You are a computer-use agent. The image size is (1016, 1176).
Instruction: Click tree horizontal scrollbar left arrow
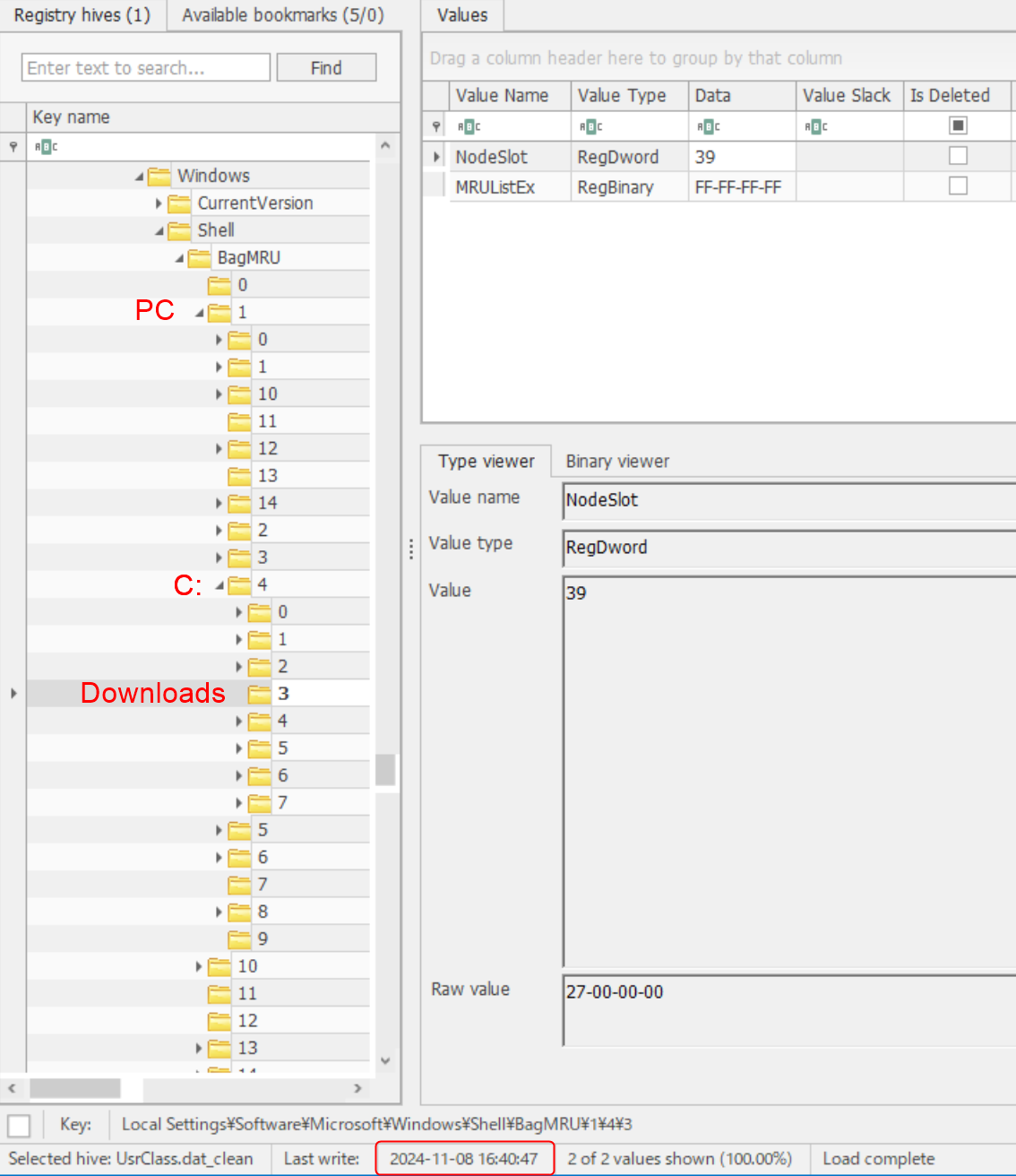(12, 1088)
